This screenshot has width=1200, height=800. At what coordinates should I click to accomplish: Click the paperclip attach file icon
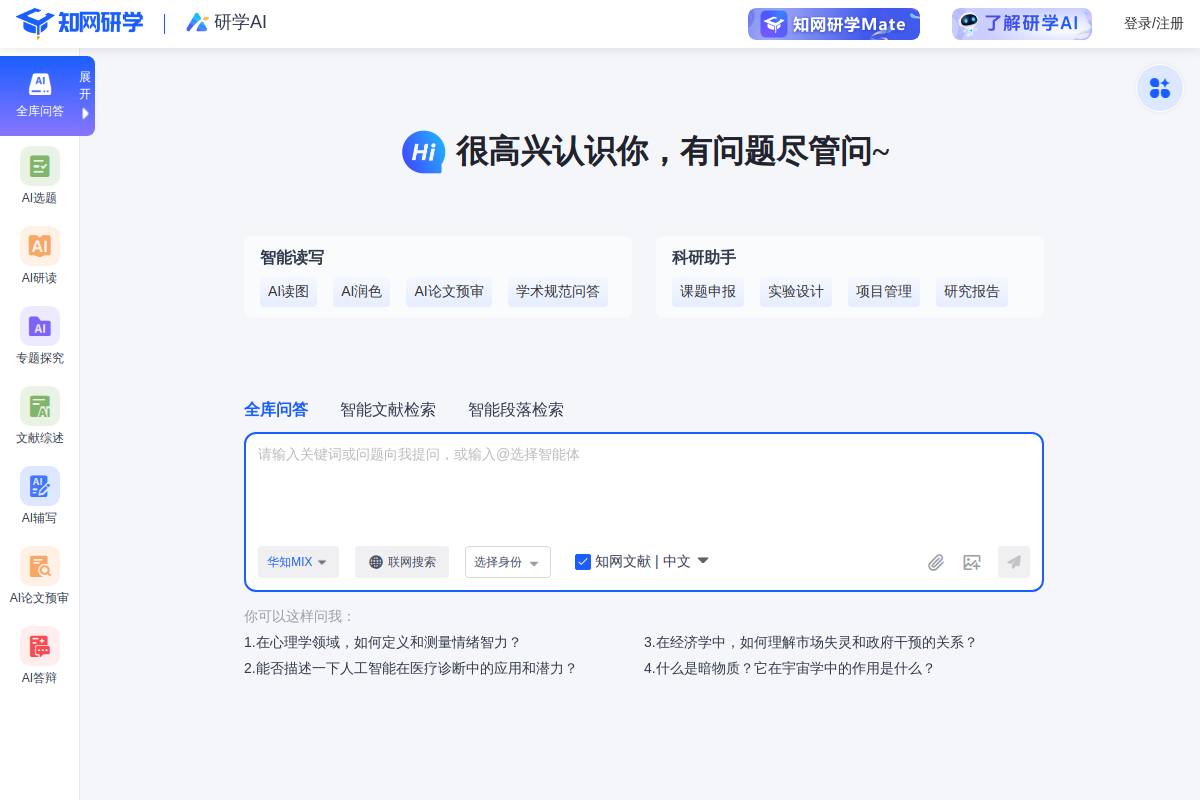pos(936,562)
